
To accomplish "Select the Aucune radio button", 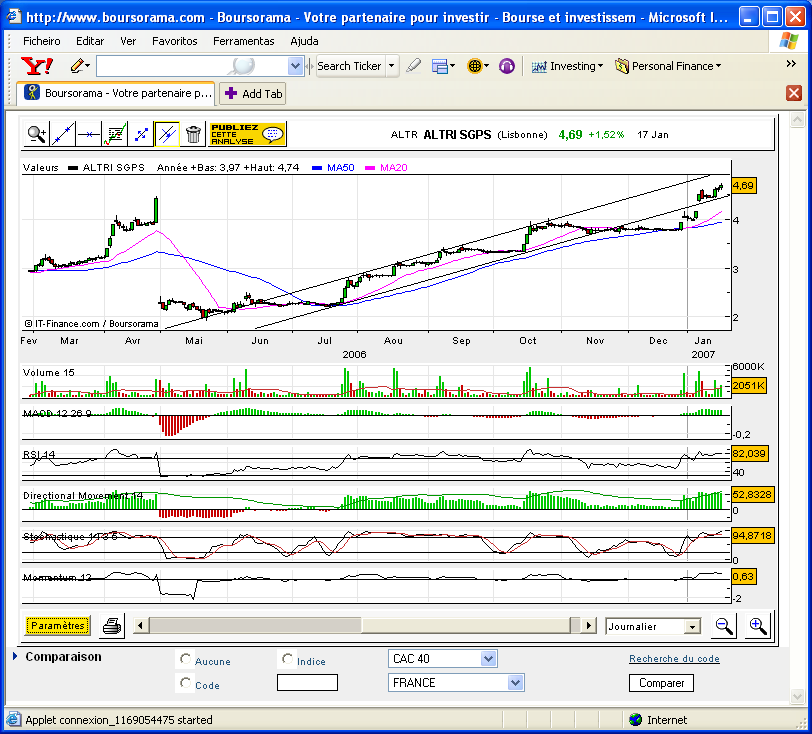I will point(185,658).
